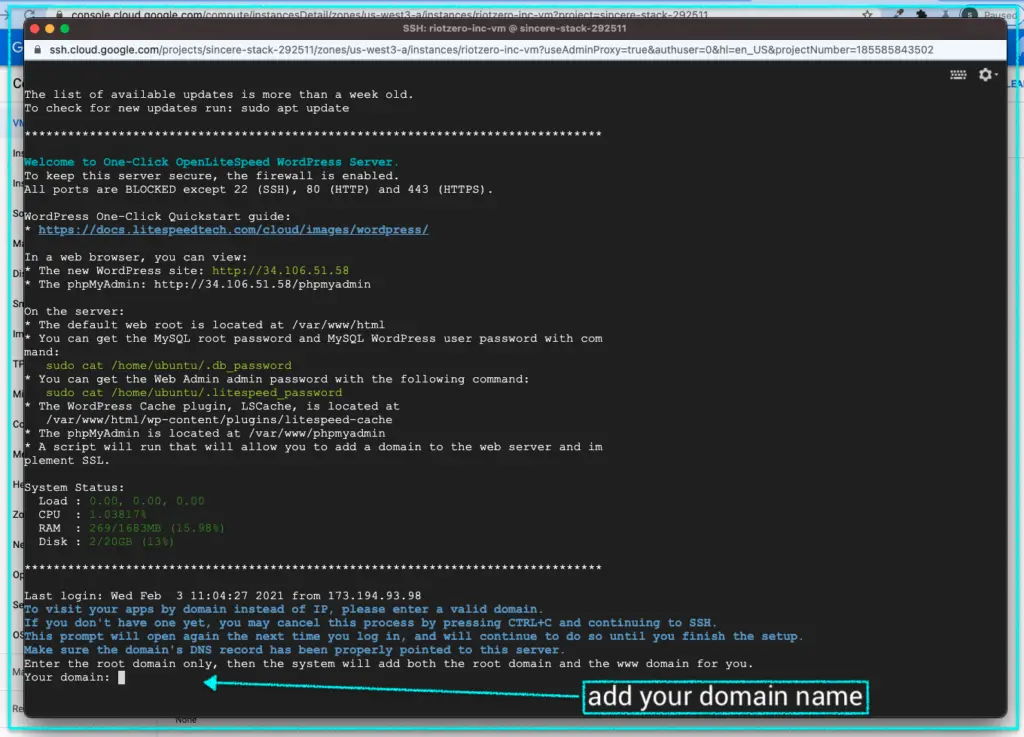
Task: Click the profile avatar in the background browser
Action: [x=970, y=14]
